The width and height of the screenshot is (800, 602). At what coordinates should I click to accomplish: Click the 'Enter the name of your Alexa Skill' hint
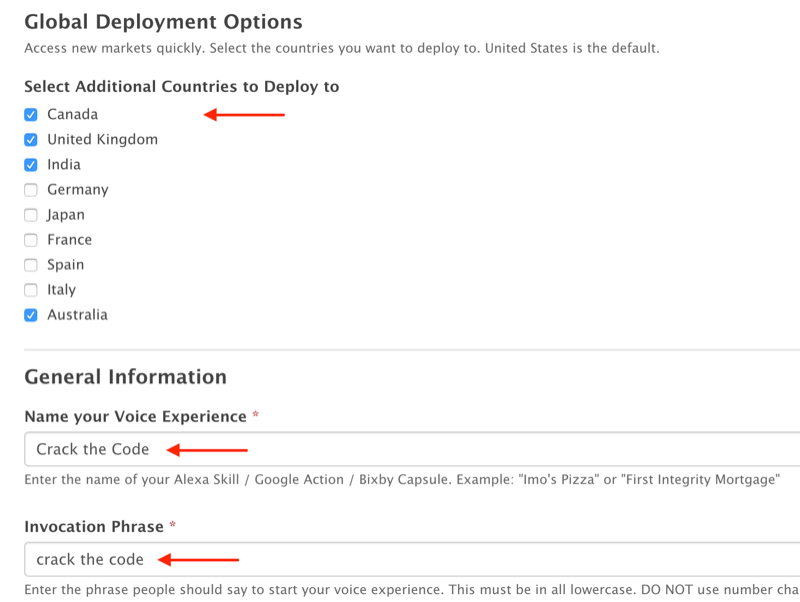pyautogui.click(x=402, y=480)
